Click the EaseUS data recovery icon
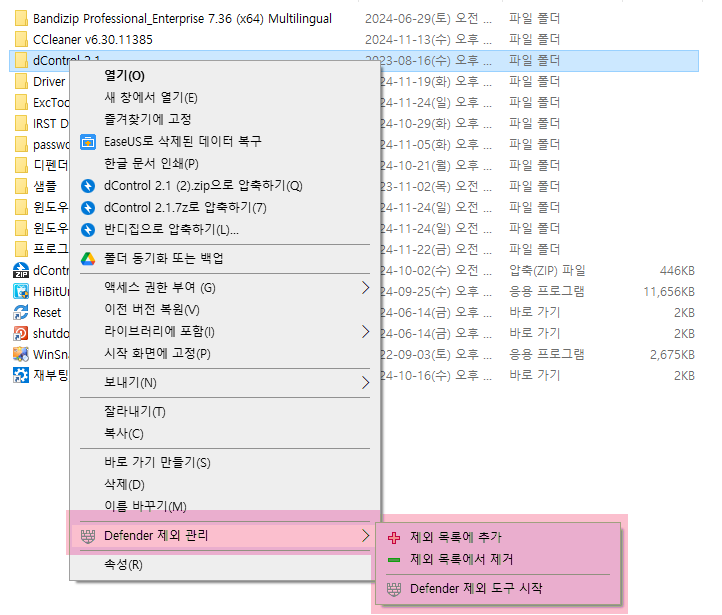Screen dimensions: 722x615 click(x=88, y=142)
